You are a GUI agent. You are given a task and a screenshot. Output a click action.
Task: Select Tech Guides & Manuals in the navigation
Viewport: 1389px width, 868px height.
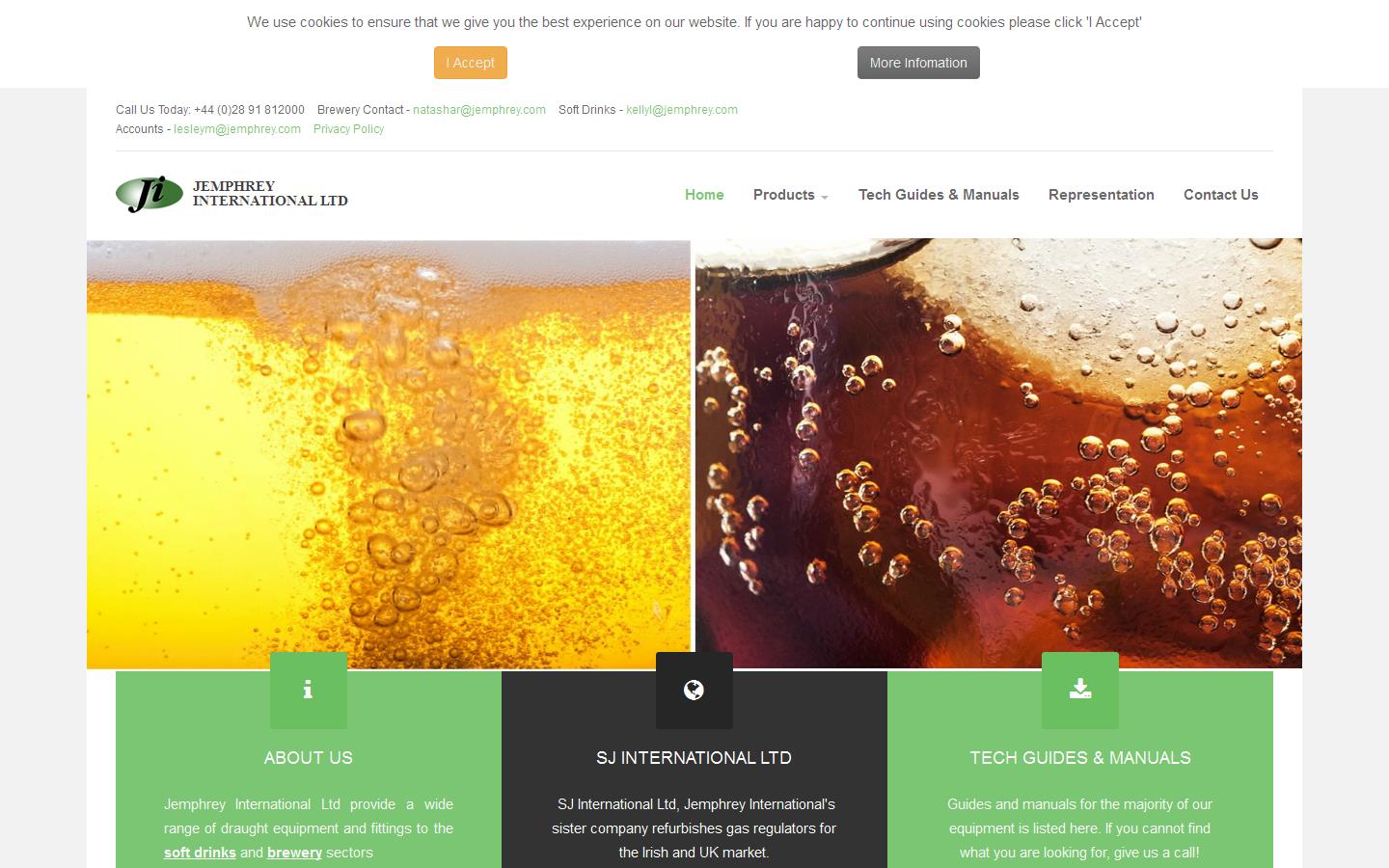(x=939, y=195)
